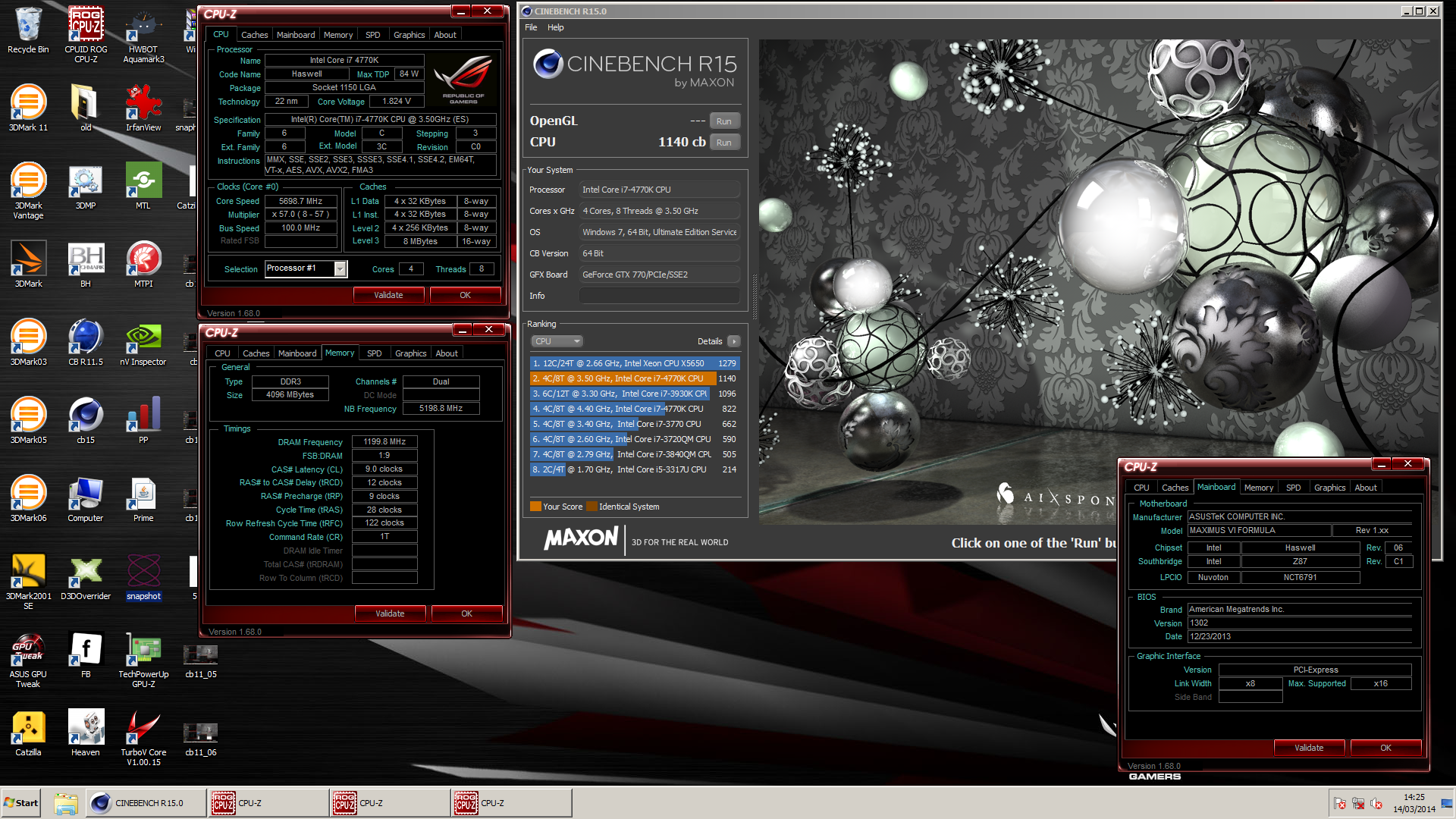The width and height of the screenshot is (1456, 819).
Task: Launch Heaven benchmark desktop shortcut
Action: tap(86, 733)
